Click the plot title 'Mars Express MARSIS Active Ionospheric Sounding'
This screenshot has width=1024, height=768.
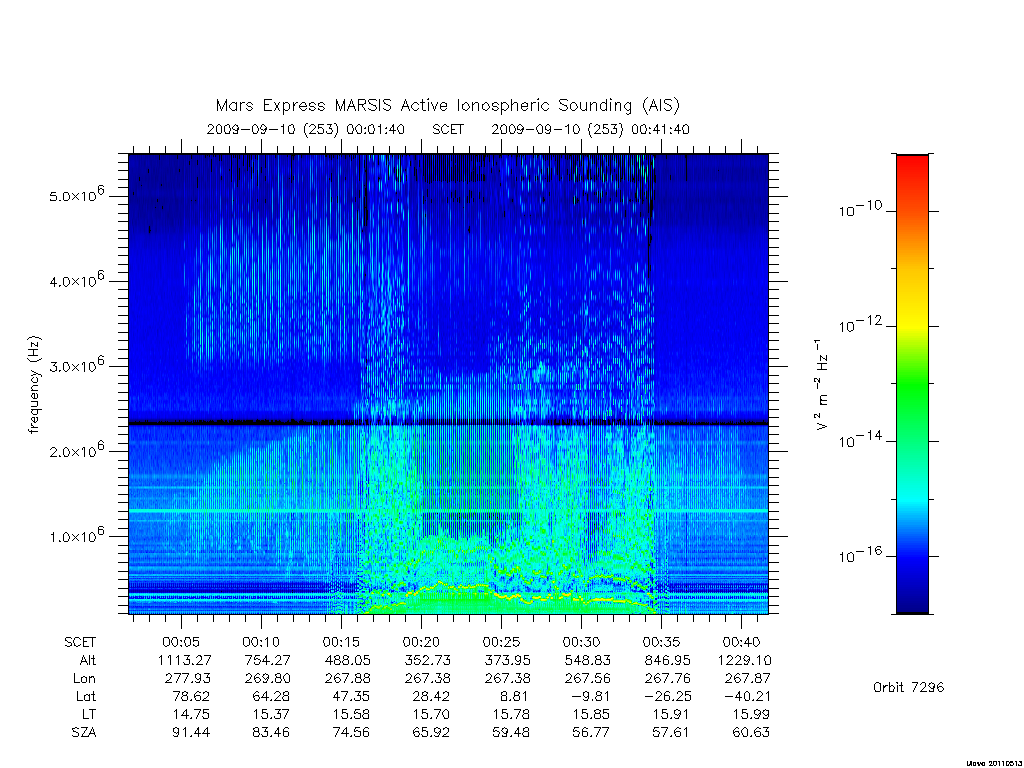pyautogui.click(x=424, y=105)
